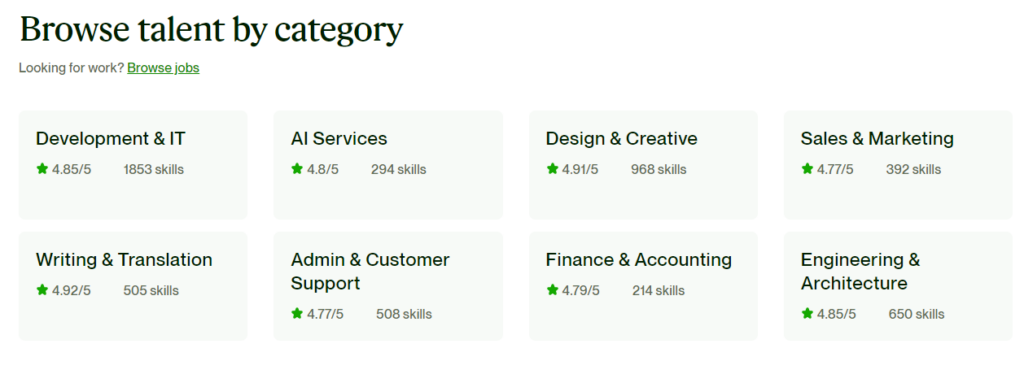
Task: Open the Browse jobs link
Action: click(x=163, y=68)
